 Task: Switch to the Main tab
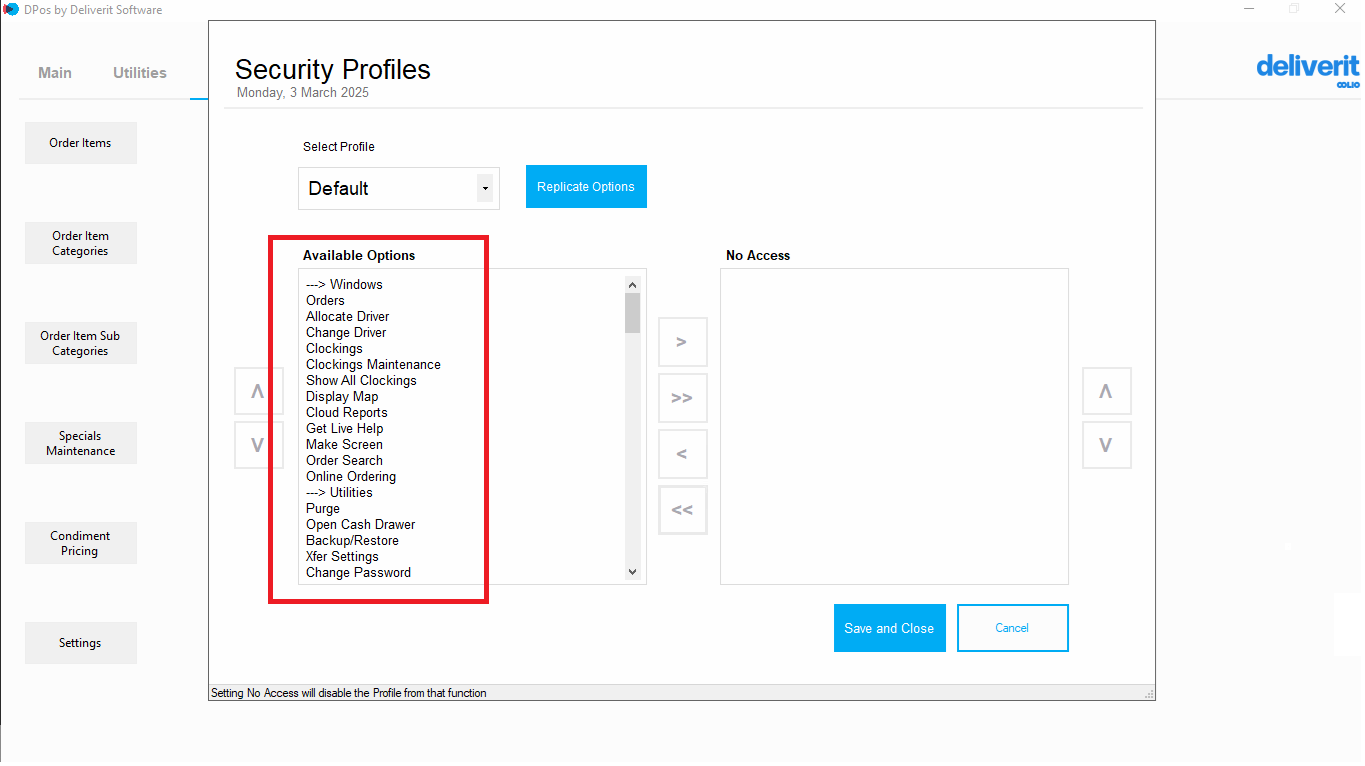pyautogui.click(x=55, y=72)
